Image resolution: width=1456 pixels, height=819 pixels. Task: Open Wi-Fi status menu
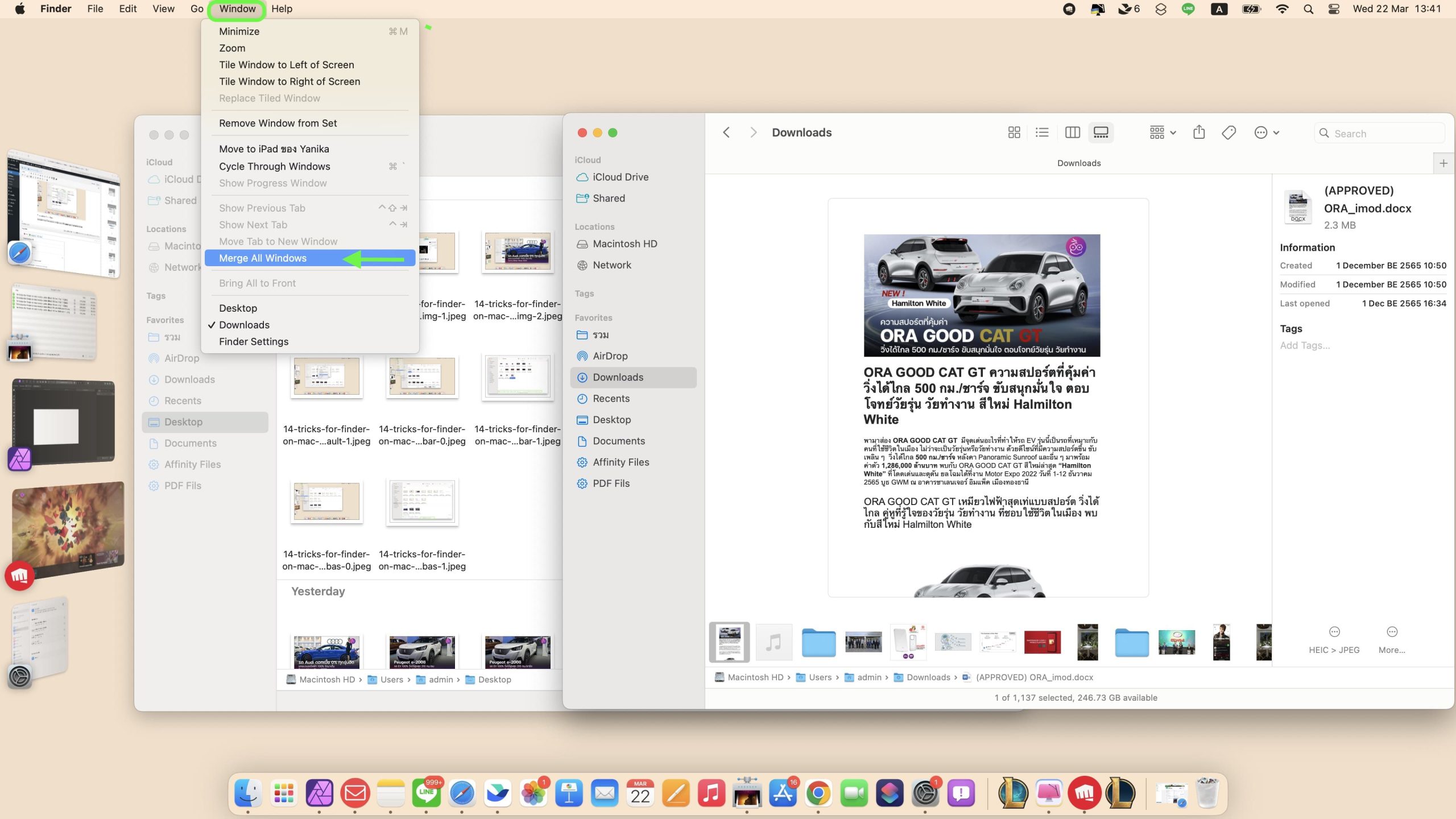pyautogui.click(x=1282, y=9)
